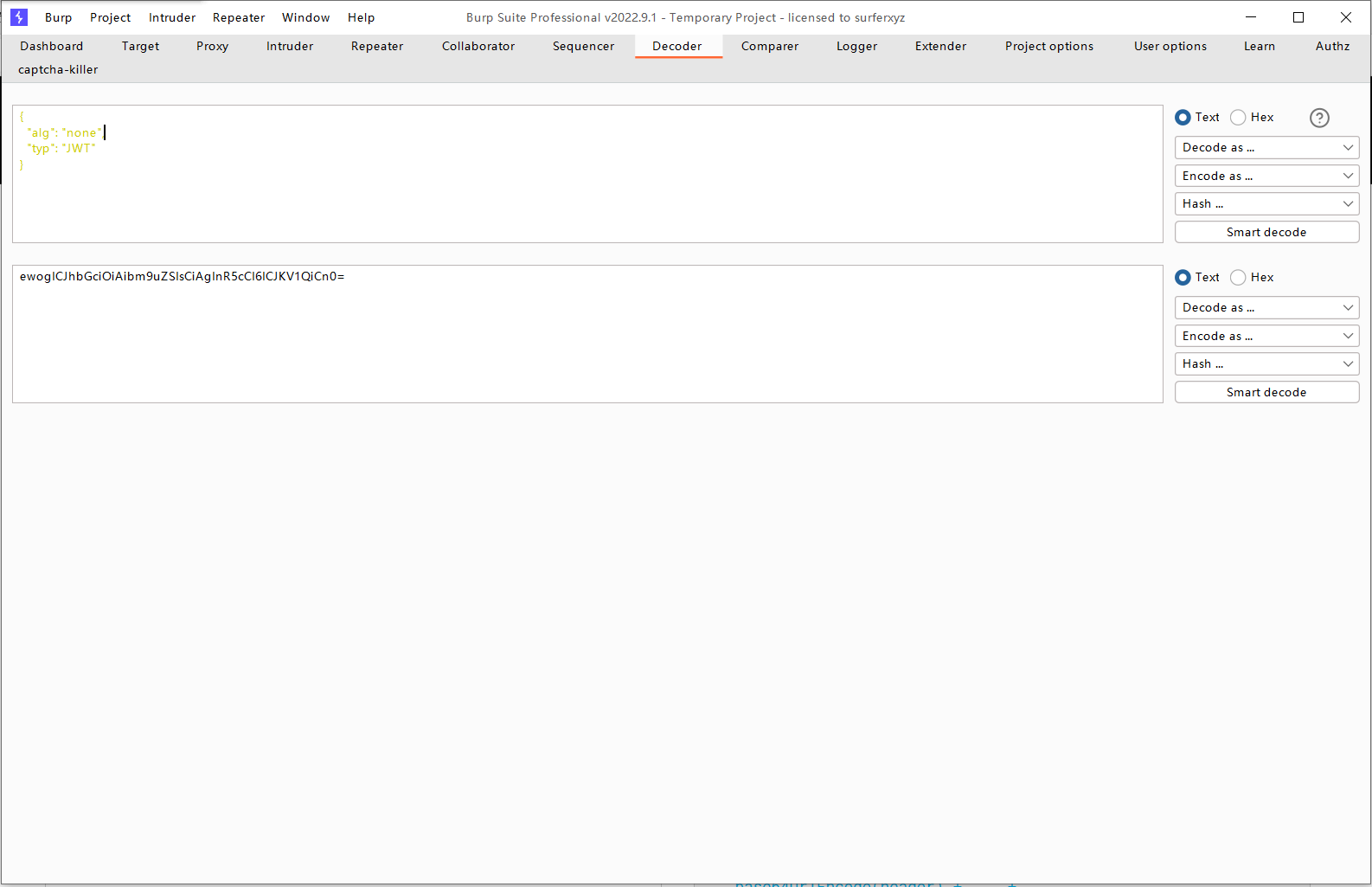This screenshot has height=887, width=1372.
Task: Switch to the Project options tab
Action: pyautogui.click(x=1049, y=47)
